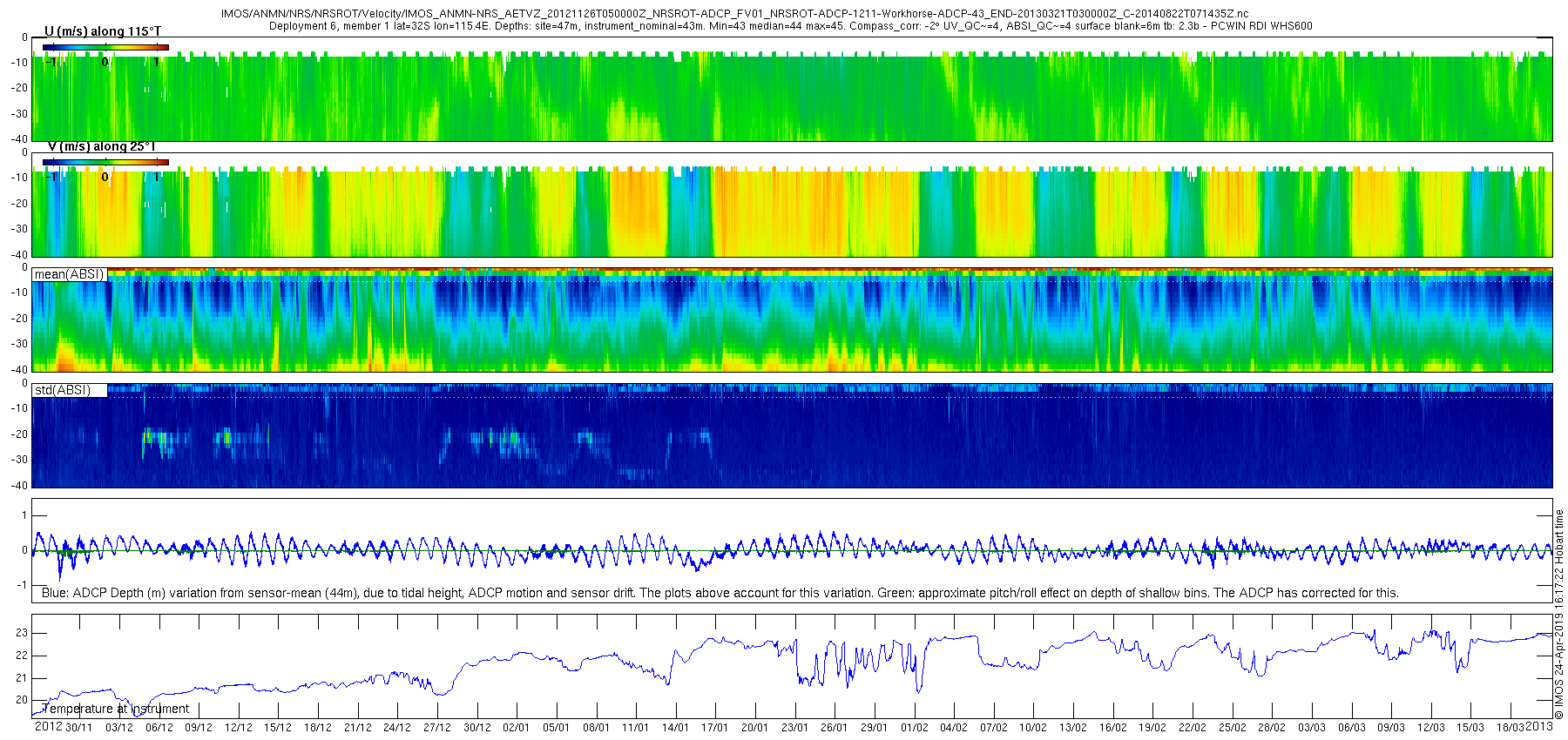
Task: Click the '22' temperature axis tick label
Action: tap(22, 656)
